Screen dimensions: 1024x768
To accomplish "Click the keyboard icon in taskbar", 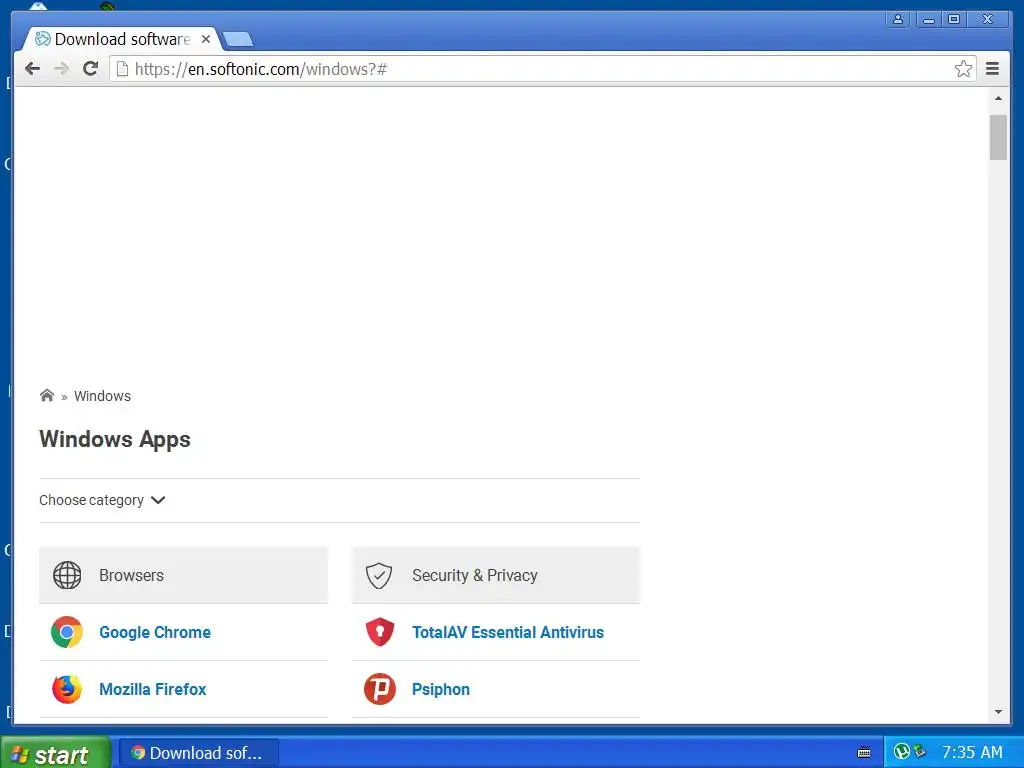I will 863,752.
